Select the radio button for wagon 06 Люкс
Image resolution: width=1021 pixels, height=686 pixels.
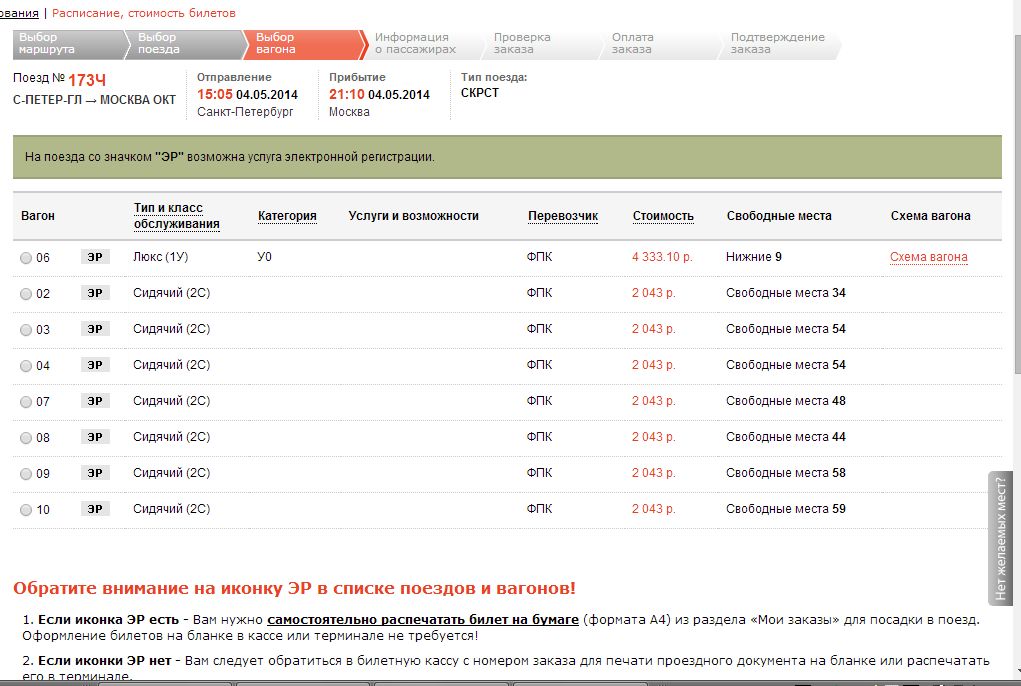(26, 258)
